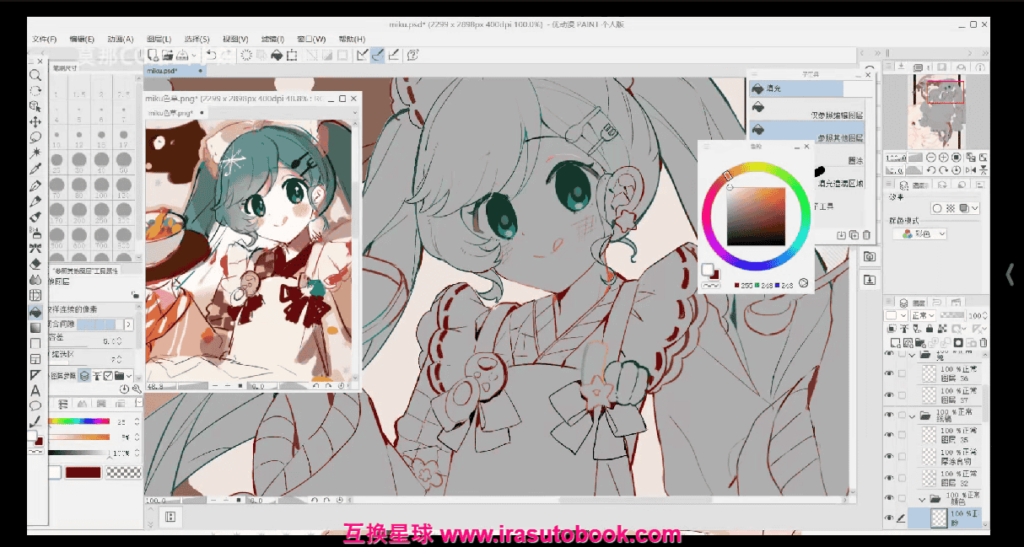Click the help question icon in command bar
Viewport: 1024px width, 547px height.
point(413,55)
